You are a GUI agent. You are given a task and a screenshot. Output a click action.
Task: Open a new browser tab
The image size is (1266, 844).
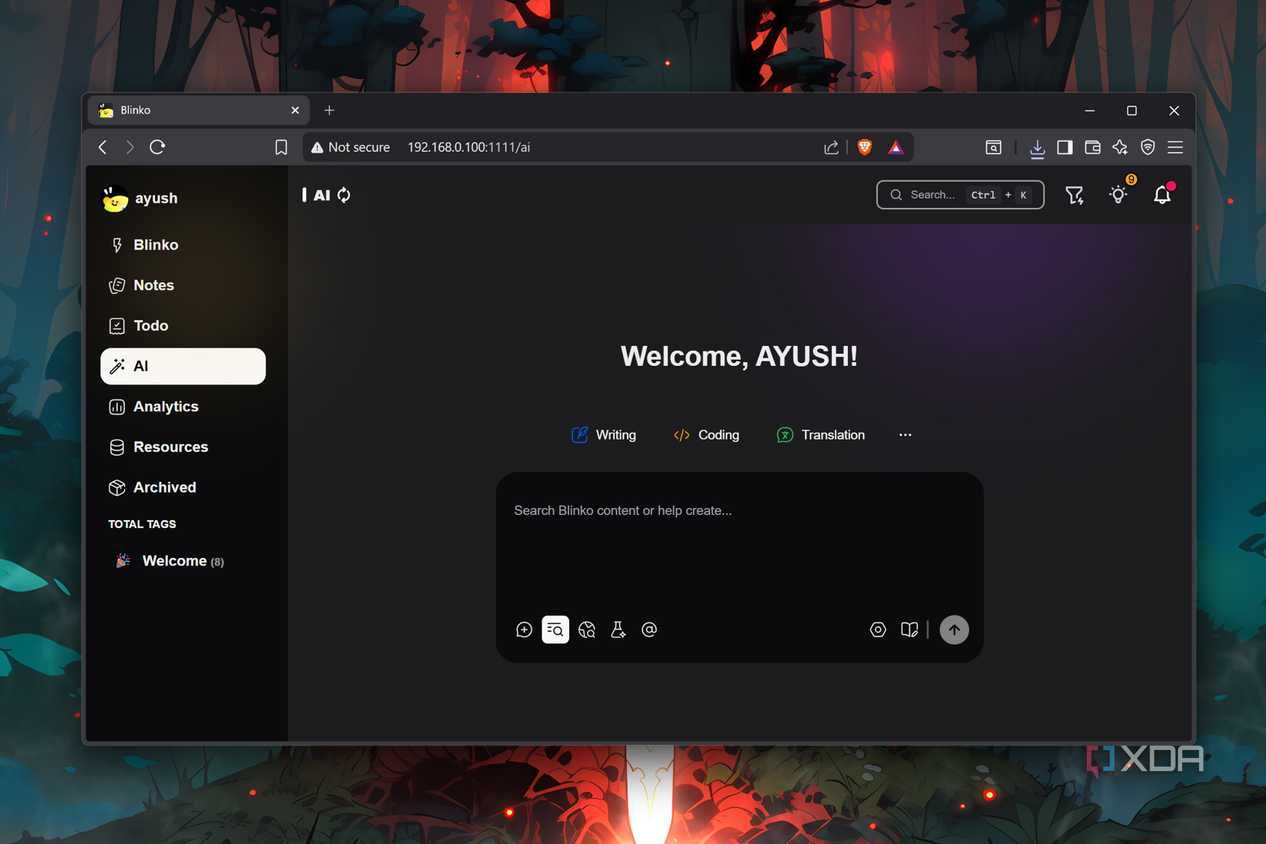tap(329, 110)
